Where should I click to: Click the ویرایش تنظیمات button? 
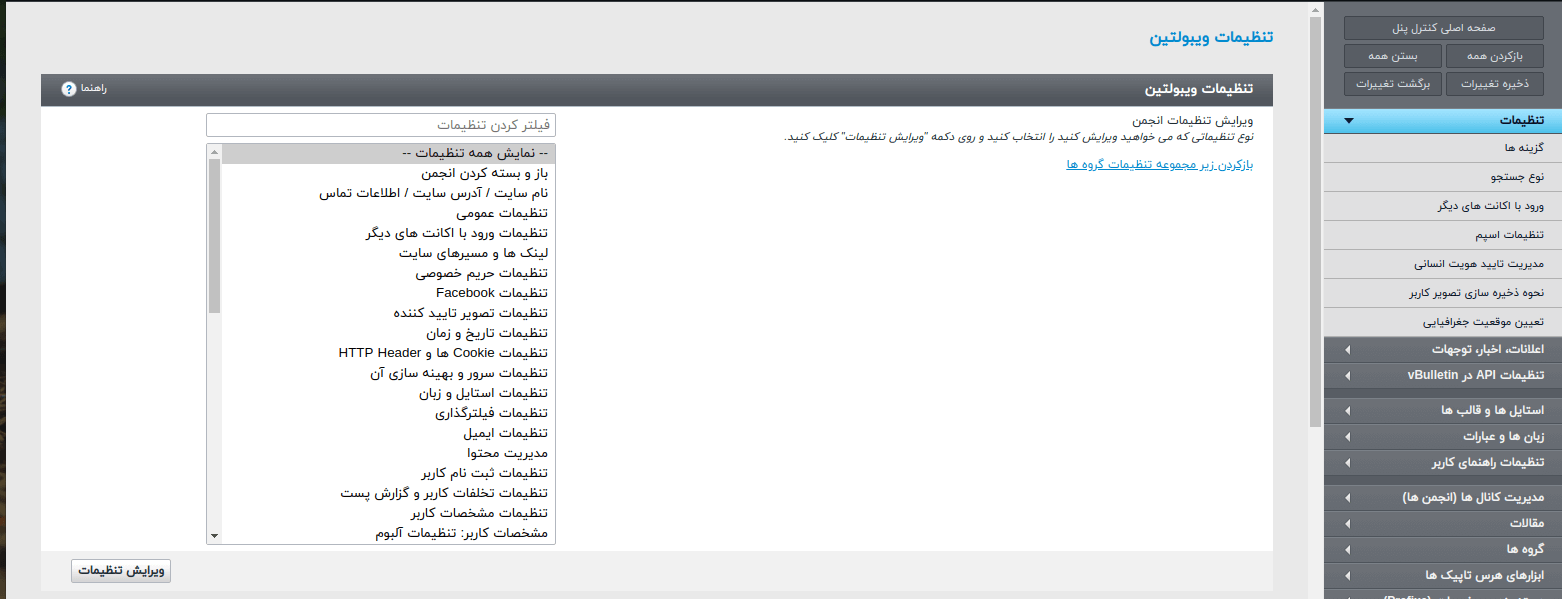click(121, 571)
